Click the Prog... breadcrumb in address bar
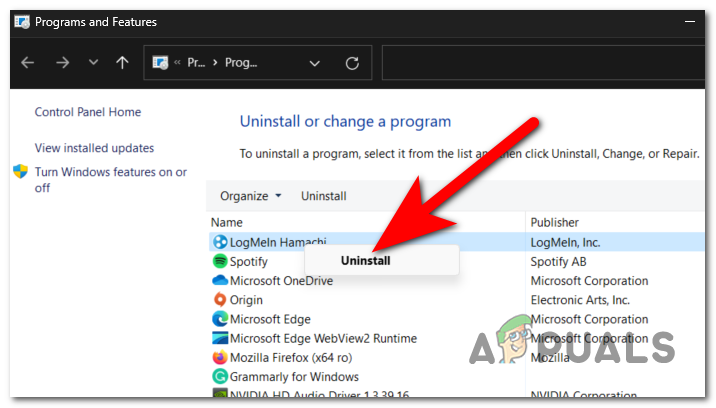This screenshot has width=716, height=408. (x=241, y=63)
